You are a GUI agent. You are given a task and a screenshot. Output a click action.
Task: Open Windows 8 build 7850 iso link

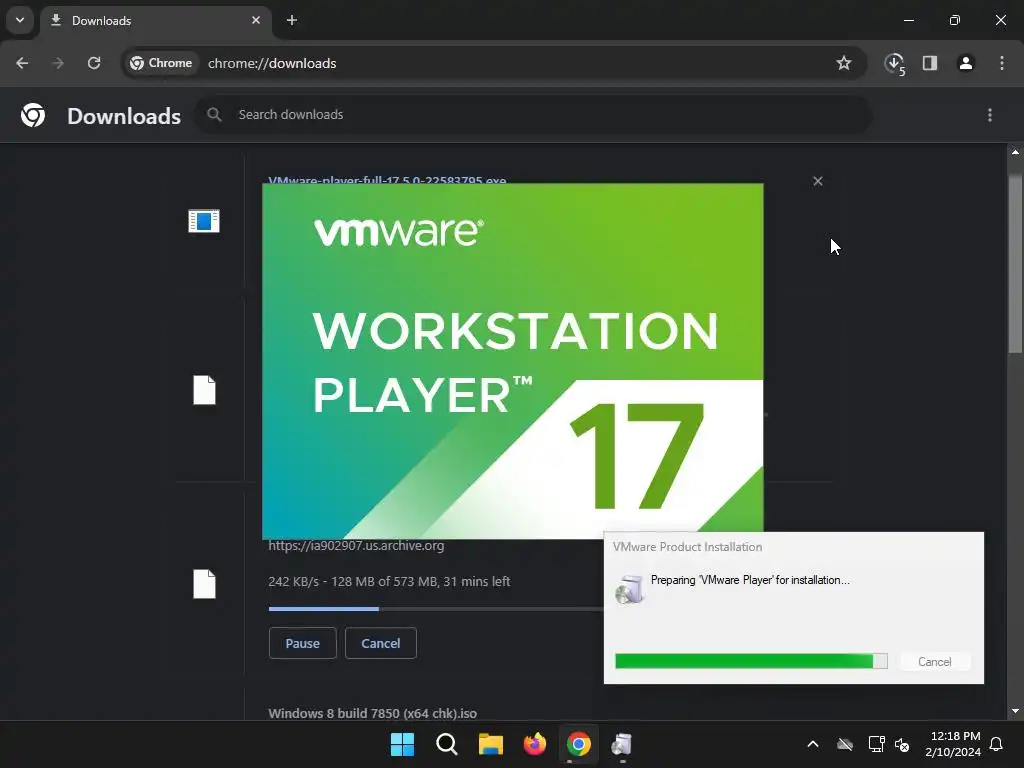pyautogui.click(x=372, y=713)
